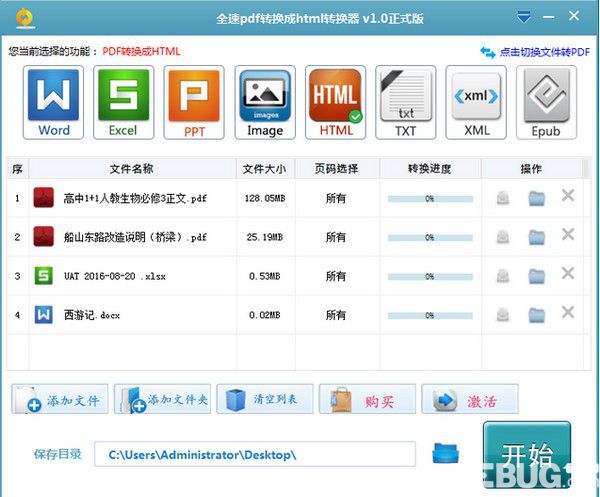Image resolution: width=600 pixels, height=497 pixels.
Task: Click the 保存目录 path input field
Action: click(x=255, y=454)
